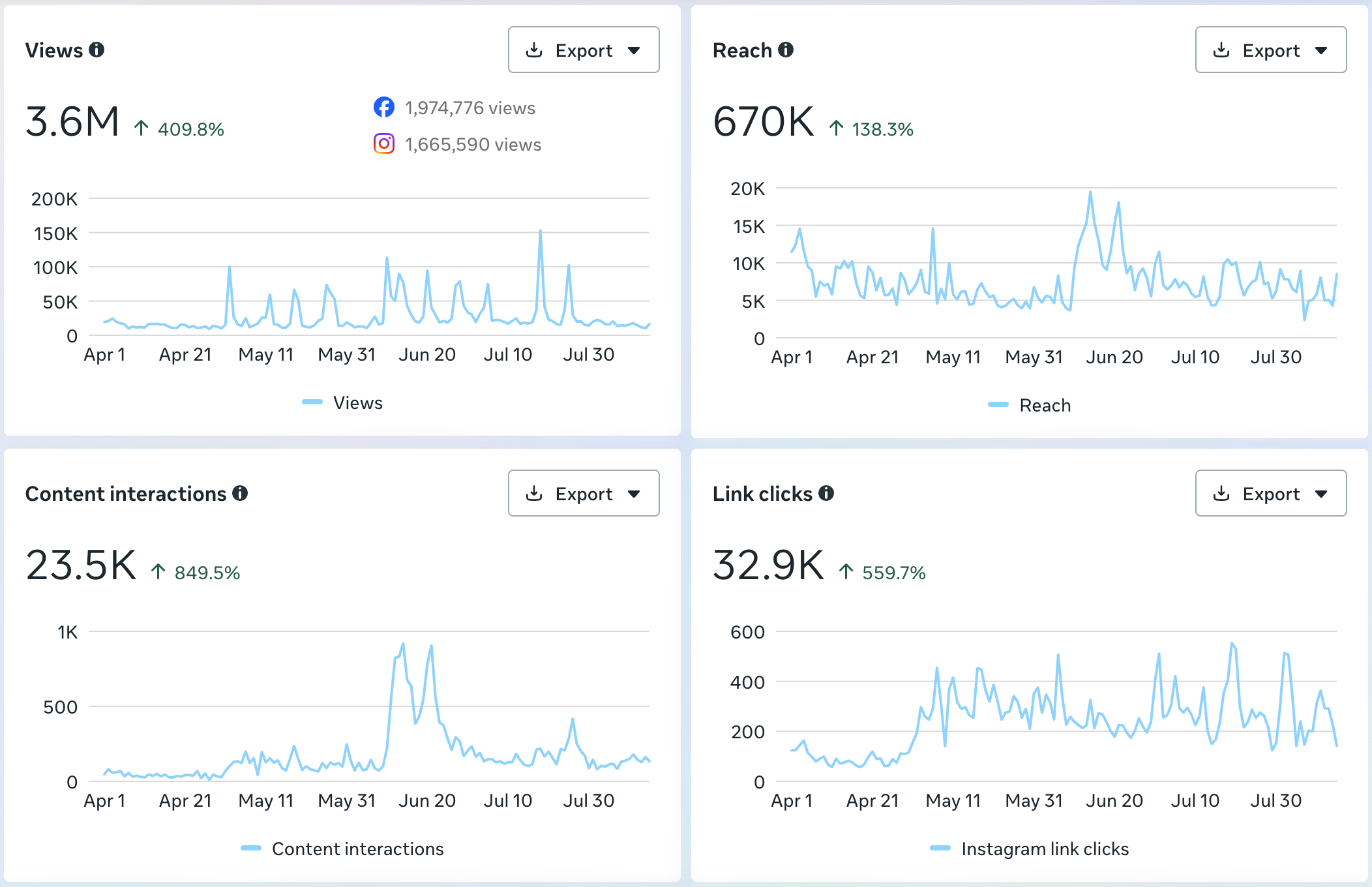Click the highest Views chart peak in mid-July
This screenshot has height=887, width=1372.
pyautogui.click(x=540, y=231)
